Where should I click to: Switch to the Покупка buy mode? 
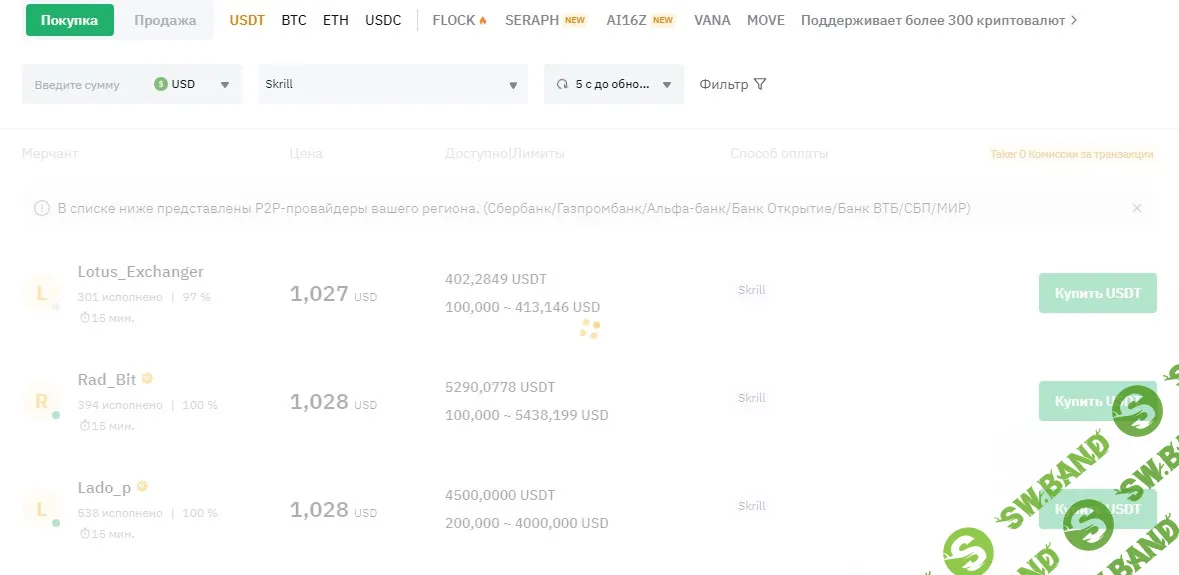pyautogui.click(x=69, y=20)
